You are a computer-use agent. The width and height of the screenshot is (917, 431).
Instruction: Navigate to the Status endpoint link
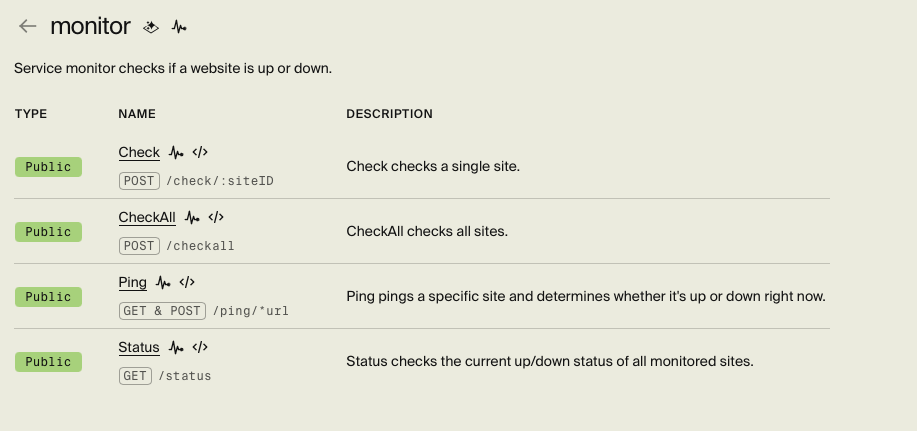[139, 347]
